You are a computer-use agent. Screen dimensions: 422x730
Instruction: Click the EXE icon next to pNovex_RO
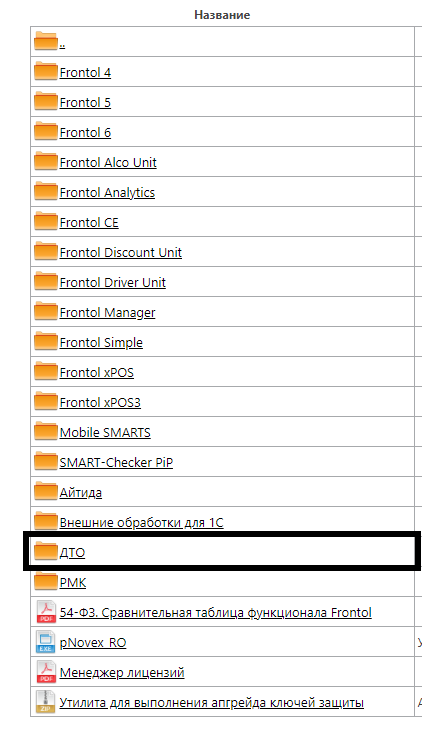pos(46,642)
